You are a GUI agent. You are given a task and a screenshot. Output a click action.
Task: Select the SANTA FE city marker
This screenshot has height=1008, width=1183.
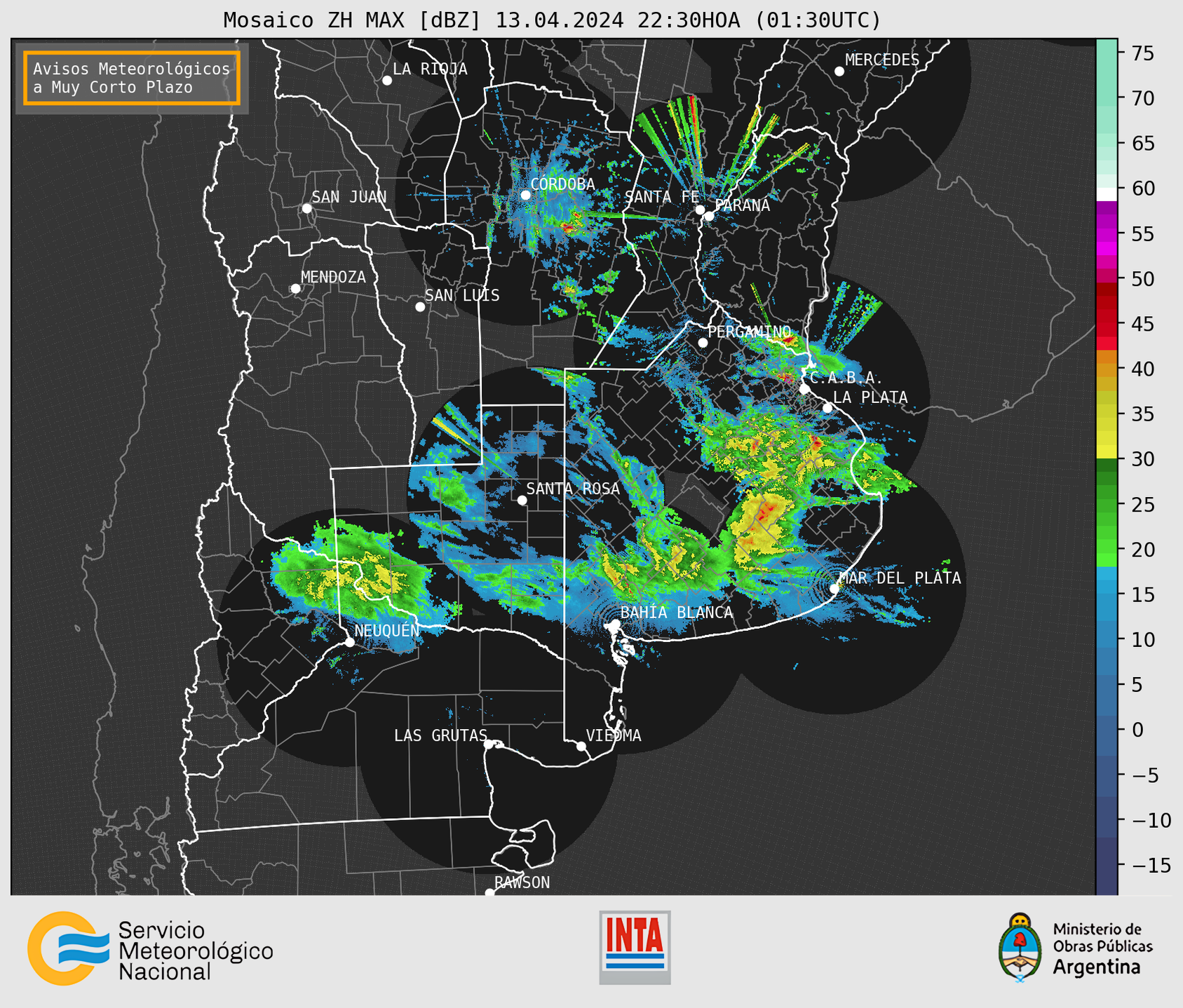tap(700, 210)
